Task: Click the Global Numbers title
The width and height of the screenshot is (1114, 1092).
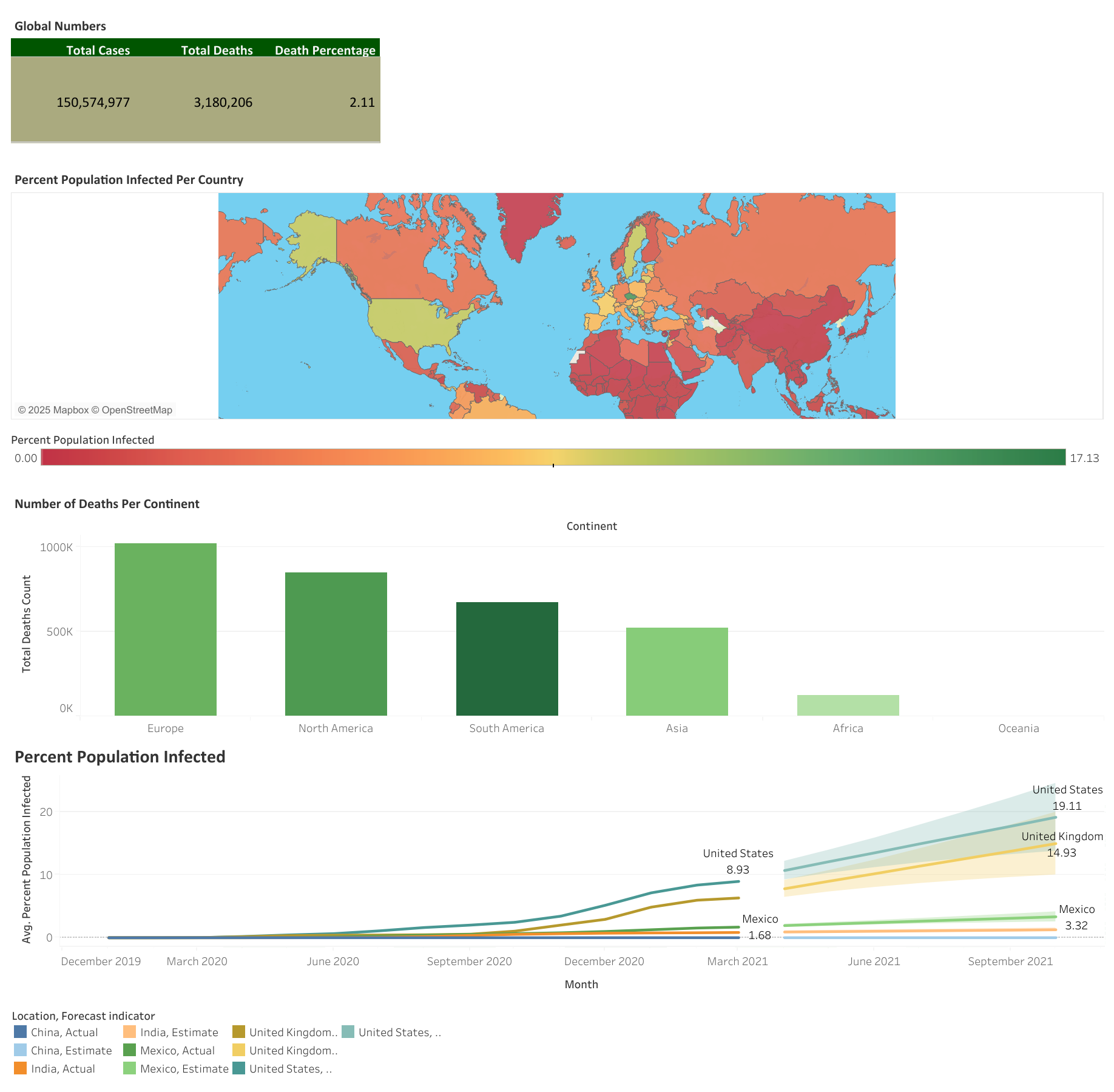Action: pyautogui.click(x=60, y=26)
